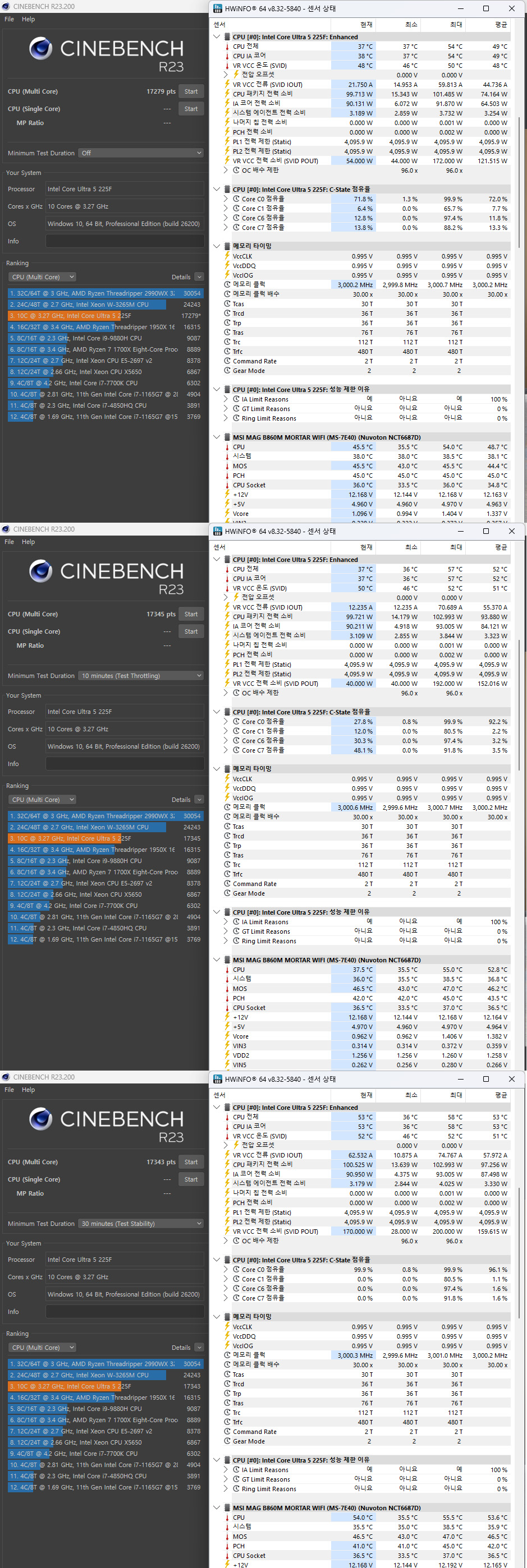Click lightning icon of CPU 패키지 row showing 99.721 W
This screenshot has width=527, height=1568.
[x=227, y=617]
